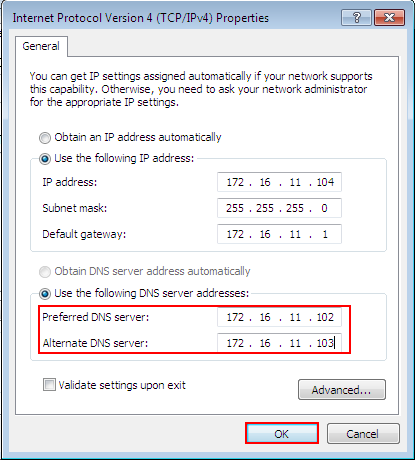Enable Validate settings upon exit checkbox
Screen dimensions: 415x460
point(114,385)
